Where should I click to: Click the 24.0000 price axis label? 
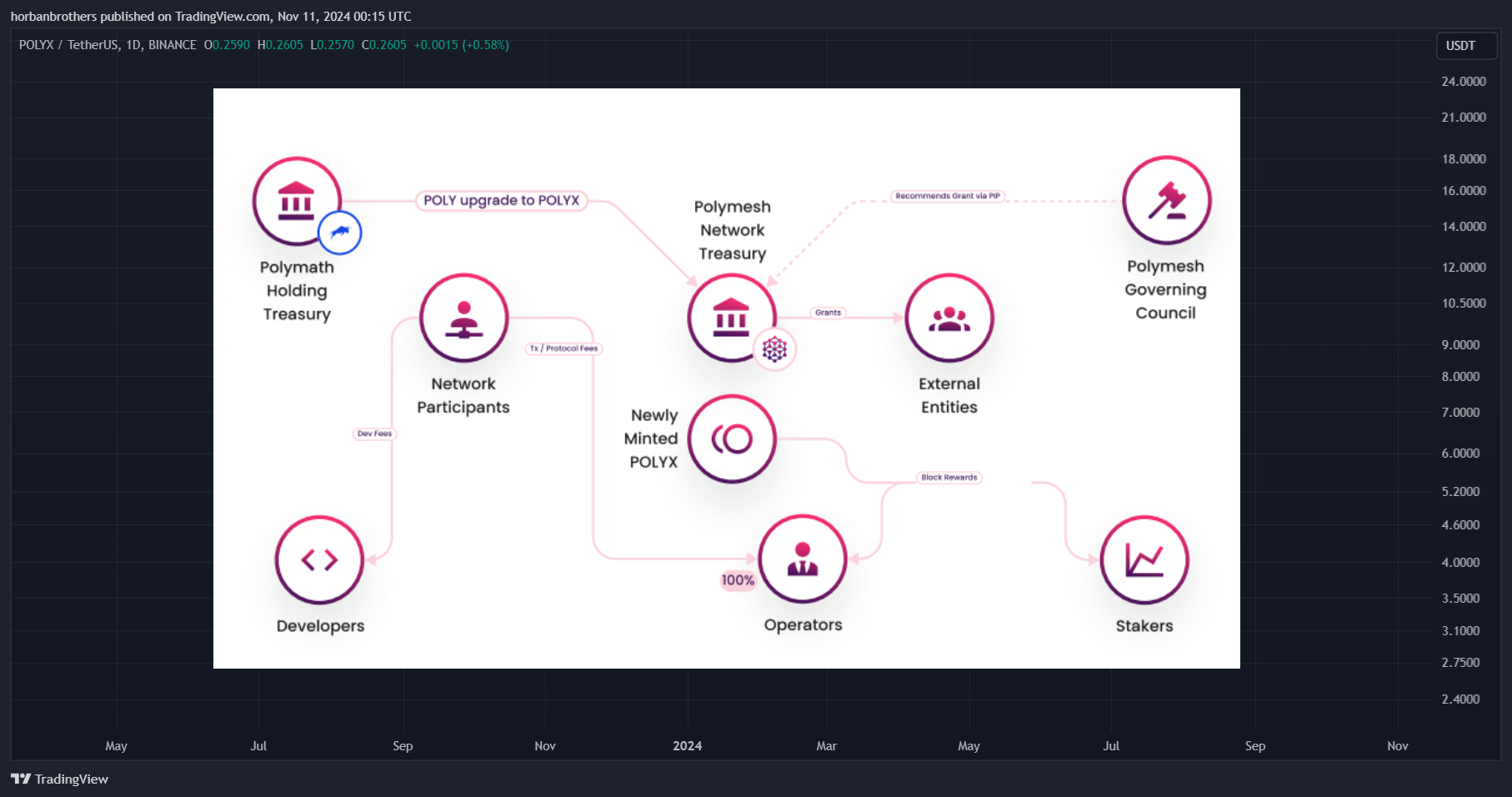click(x=1464, y=82)
